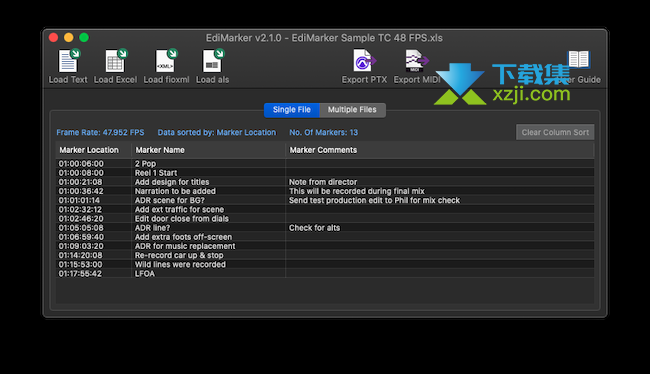Click timecode 01:00:08:00

[81, 173]
